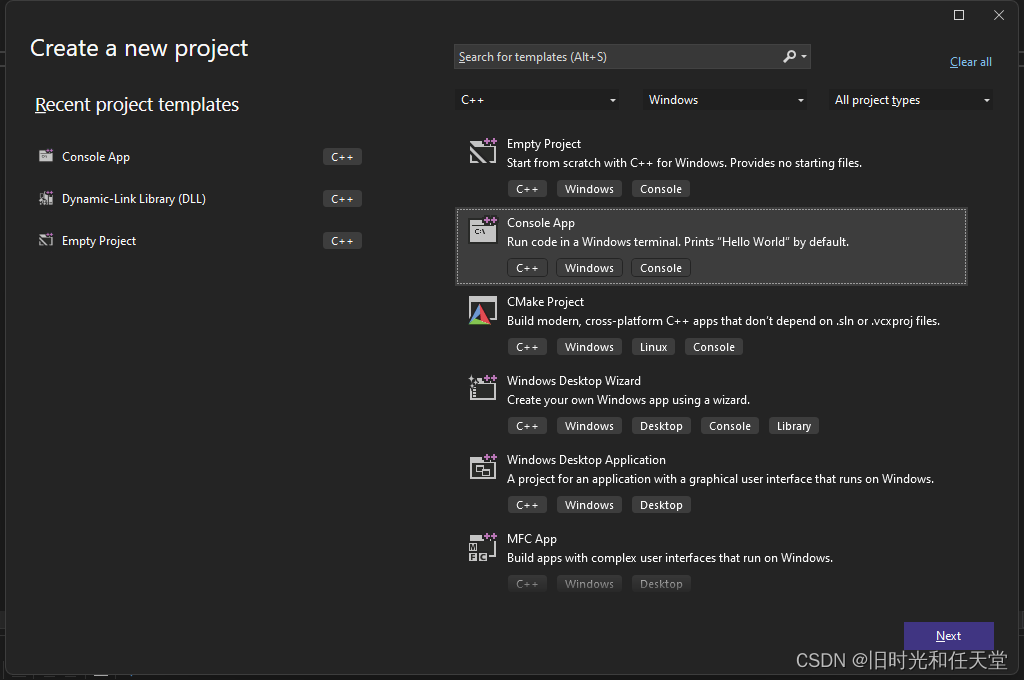Viewport: 1024px width, 680px height.
Task: Select the Console App template icon in list
Action: 483,230
